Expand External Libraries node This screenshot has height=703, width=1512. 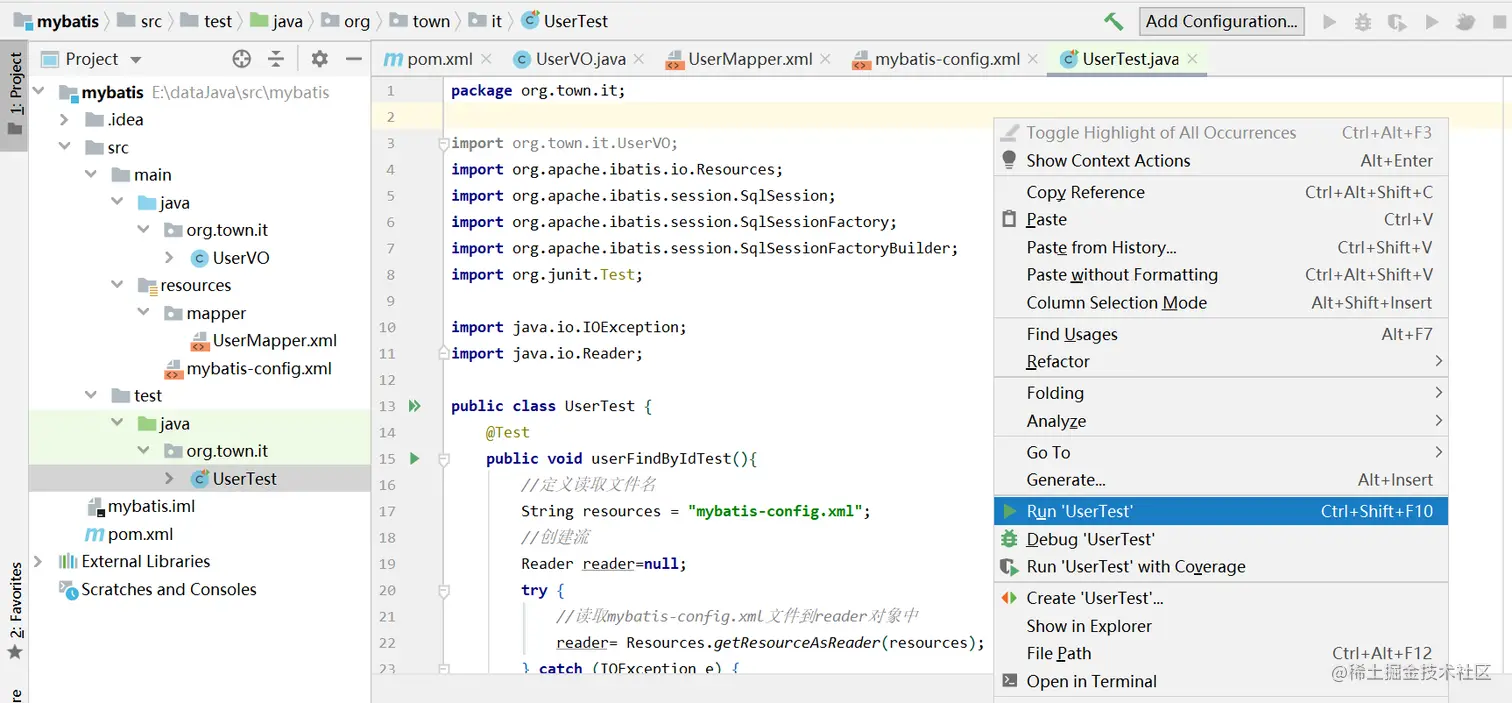point(38,562)
